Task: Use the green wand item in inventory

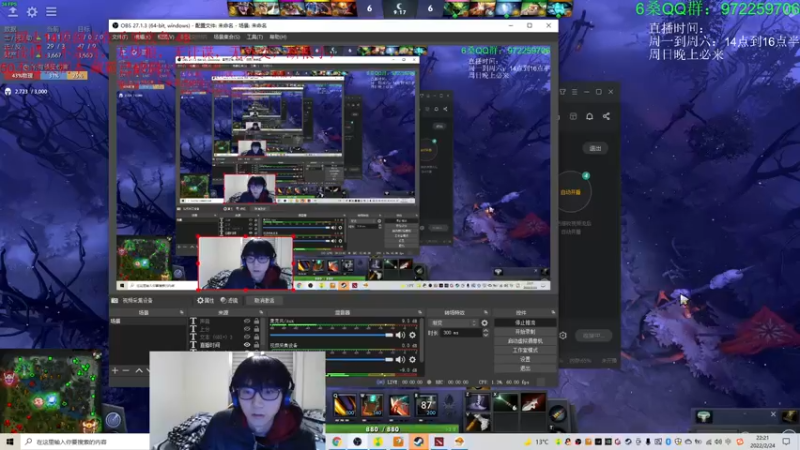Action: (x=505, y=402)
